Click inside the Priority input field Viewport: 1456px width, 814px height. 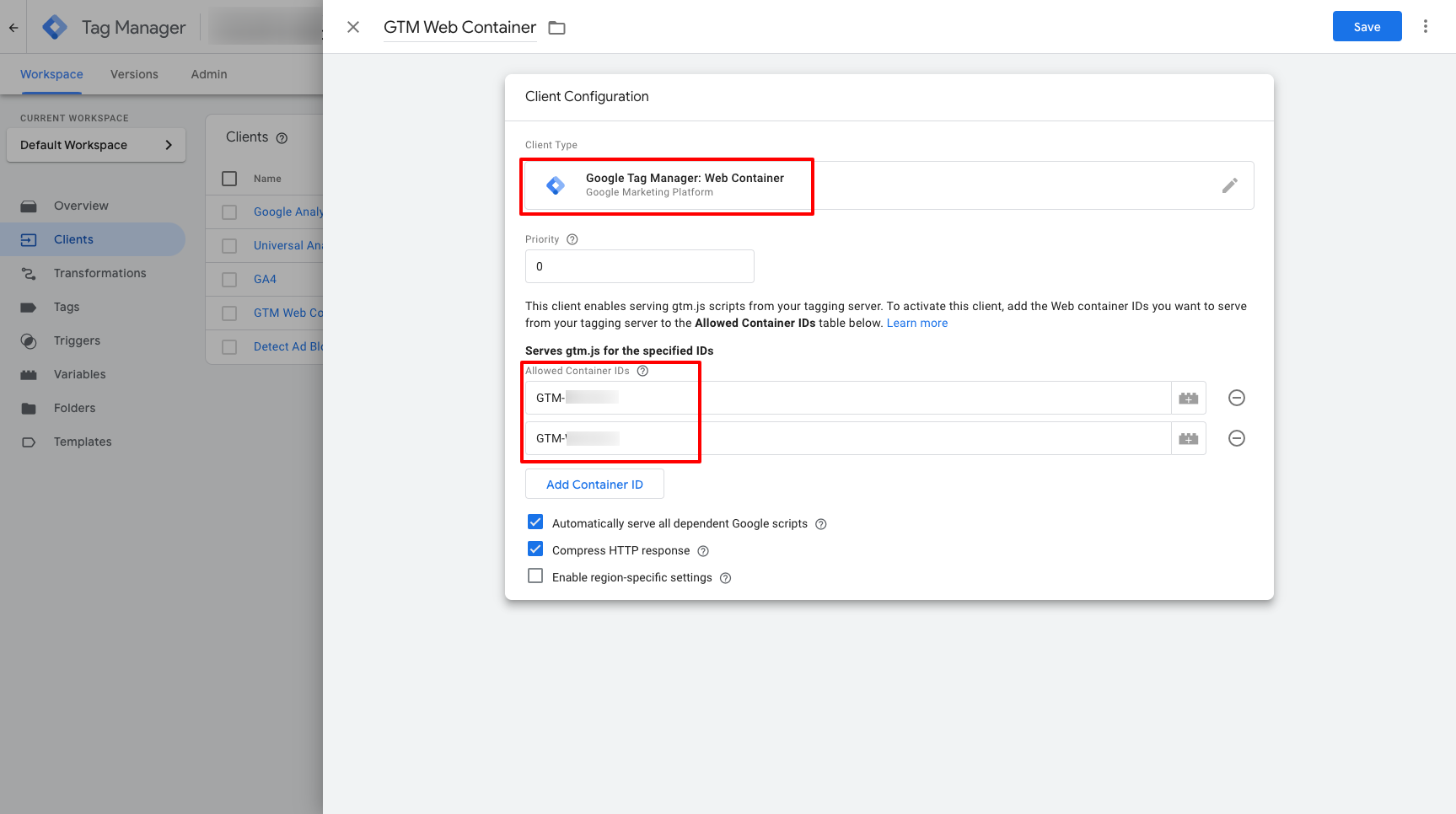click(639, 266)
